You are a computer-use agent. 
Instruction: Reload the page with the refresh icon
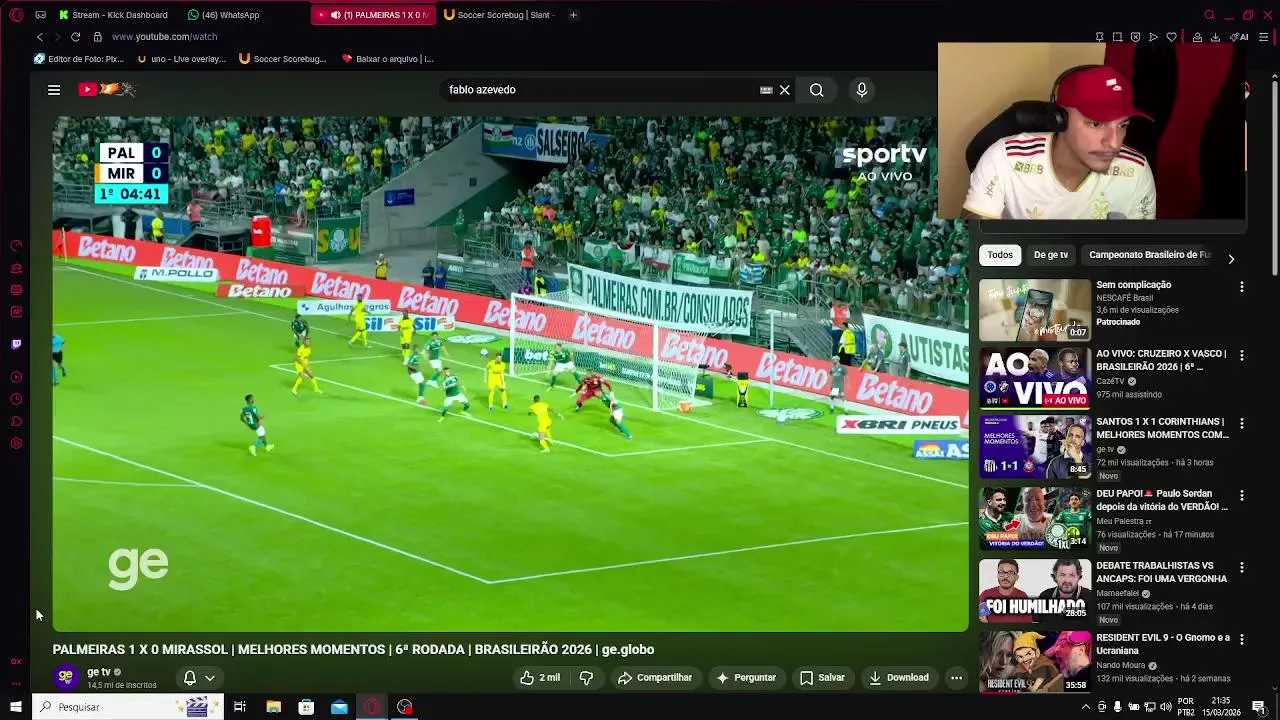75,37
